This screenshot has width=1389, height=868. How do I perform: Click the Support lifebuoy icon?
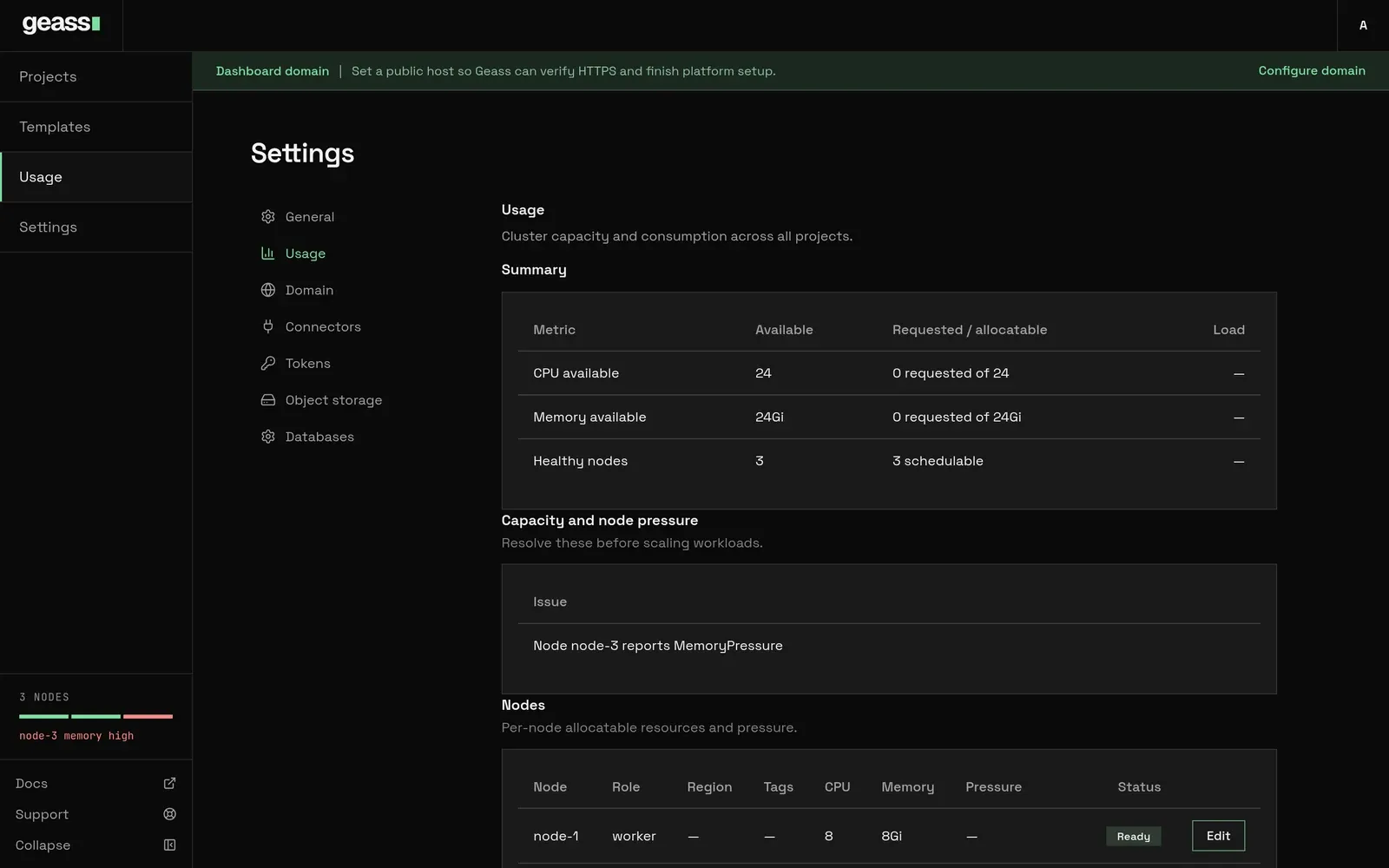[170, 814]
